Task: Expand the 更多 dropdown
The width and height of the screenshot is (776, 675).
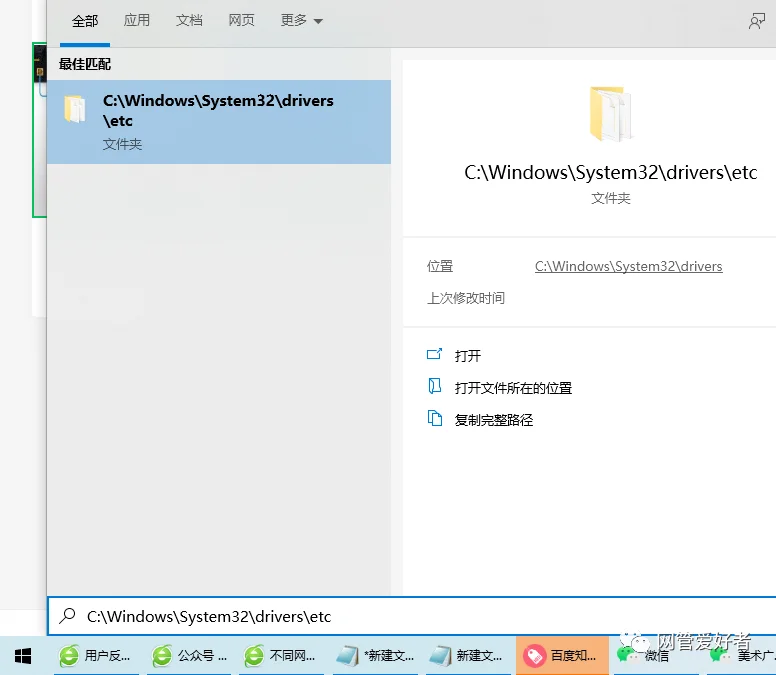Action: click(301, 20)
